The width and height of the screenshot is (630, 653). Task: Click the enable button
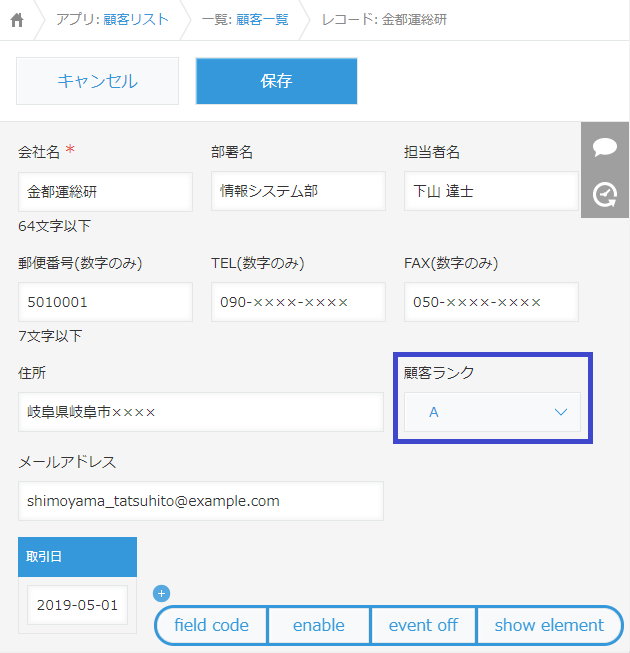(x=319, y=625)
